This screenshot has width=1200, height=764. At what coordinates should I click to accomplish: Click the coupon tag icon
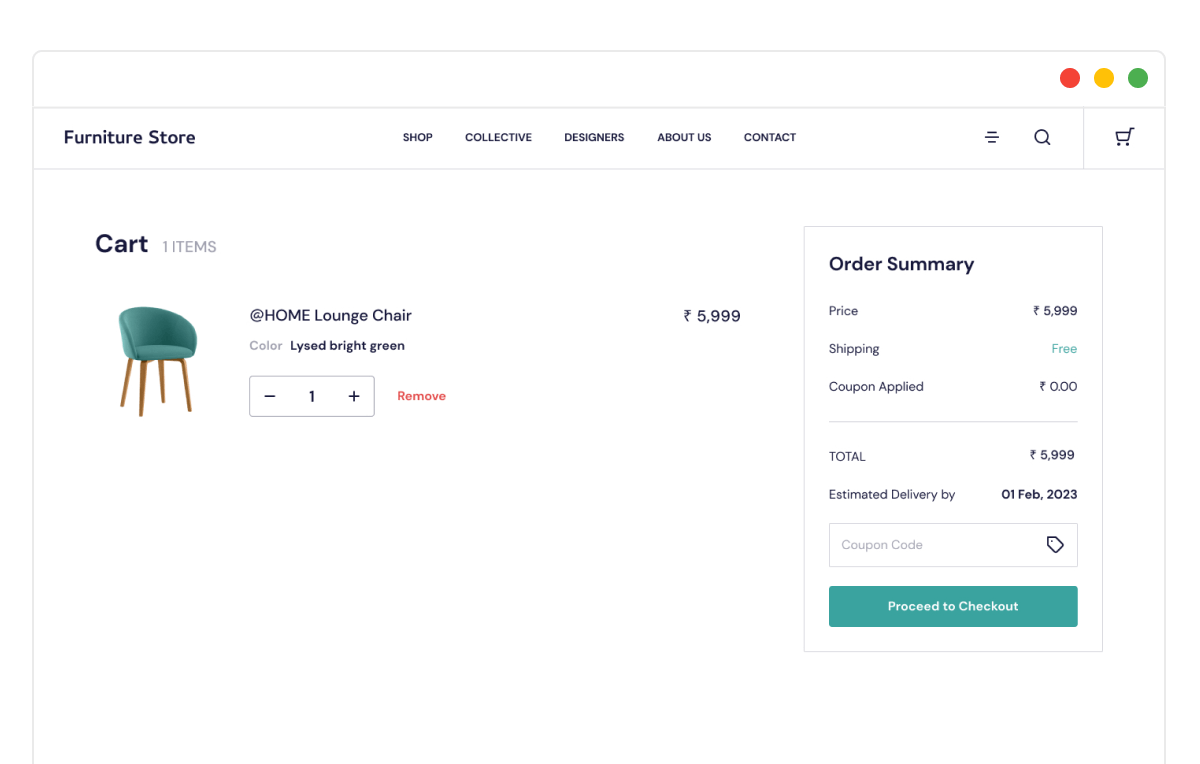point(1055,545)
